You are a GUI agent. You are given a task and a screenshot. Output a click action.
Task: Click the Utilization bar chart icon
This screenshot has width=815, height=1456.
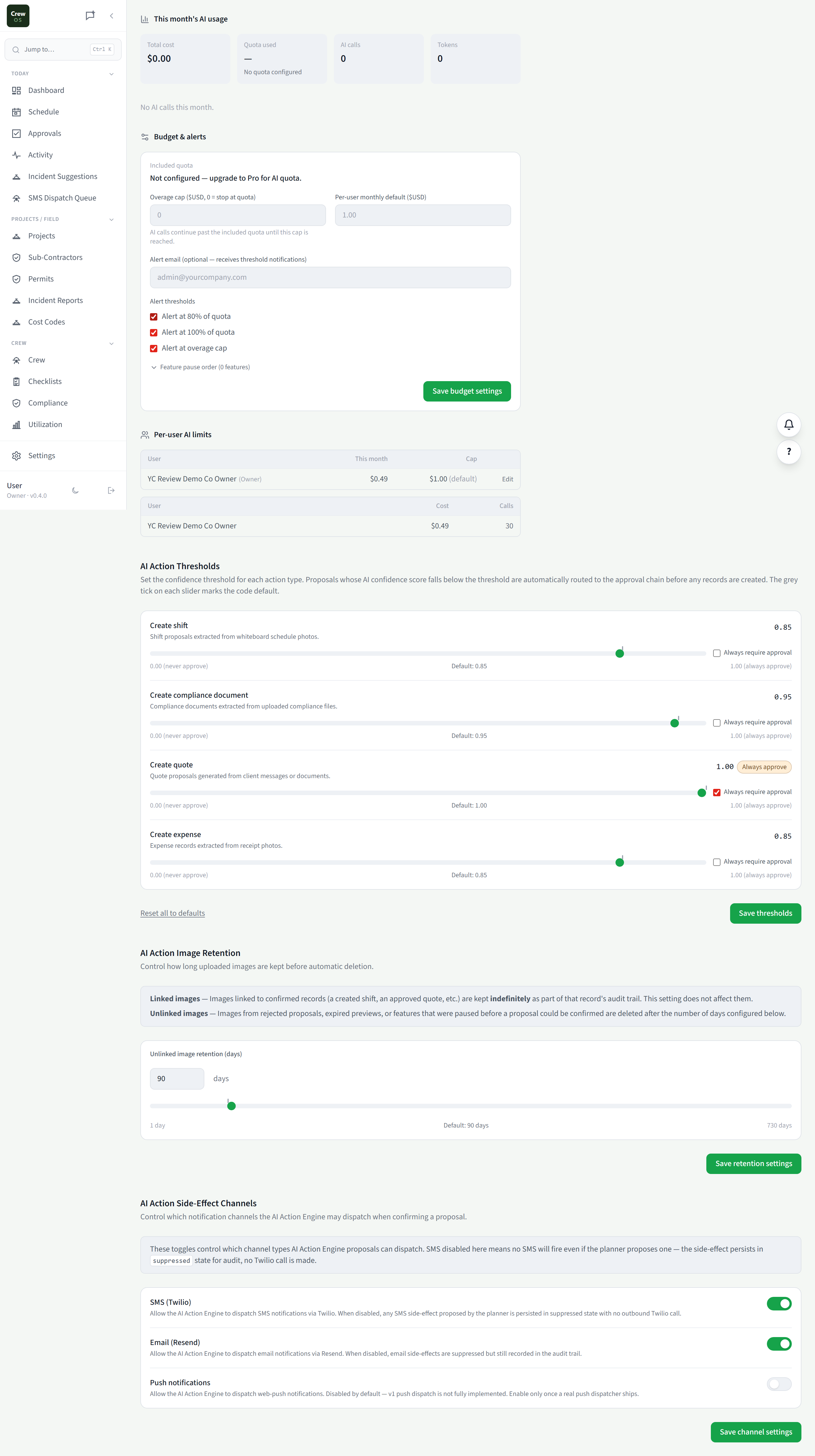(16, 424)
